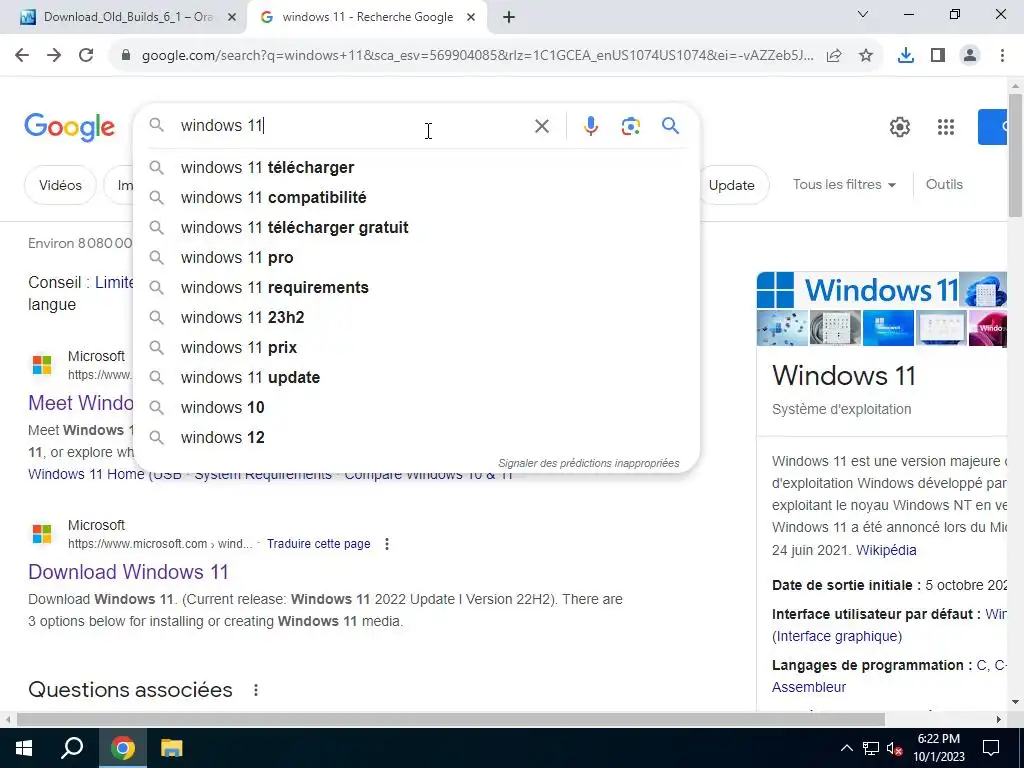Choose suggestion windows 12
Image resolution: width=1024 pixels, height=768 pixels.
pyautogui.click(x=416, y=438)
